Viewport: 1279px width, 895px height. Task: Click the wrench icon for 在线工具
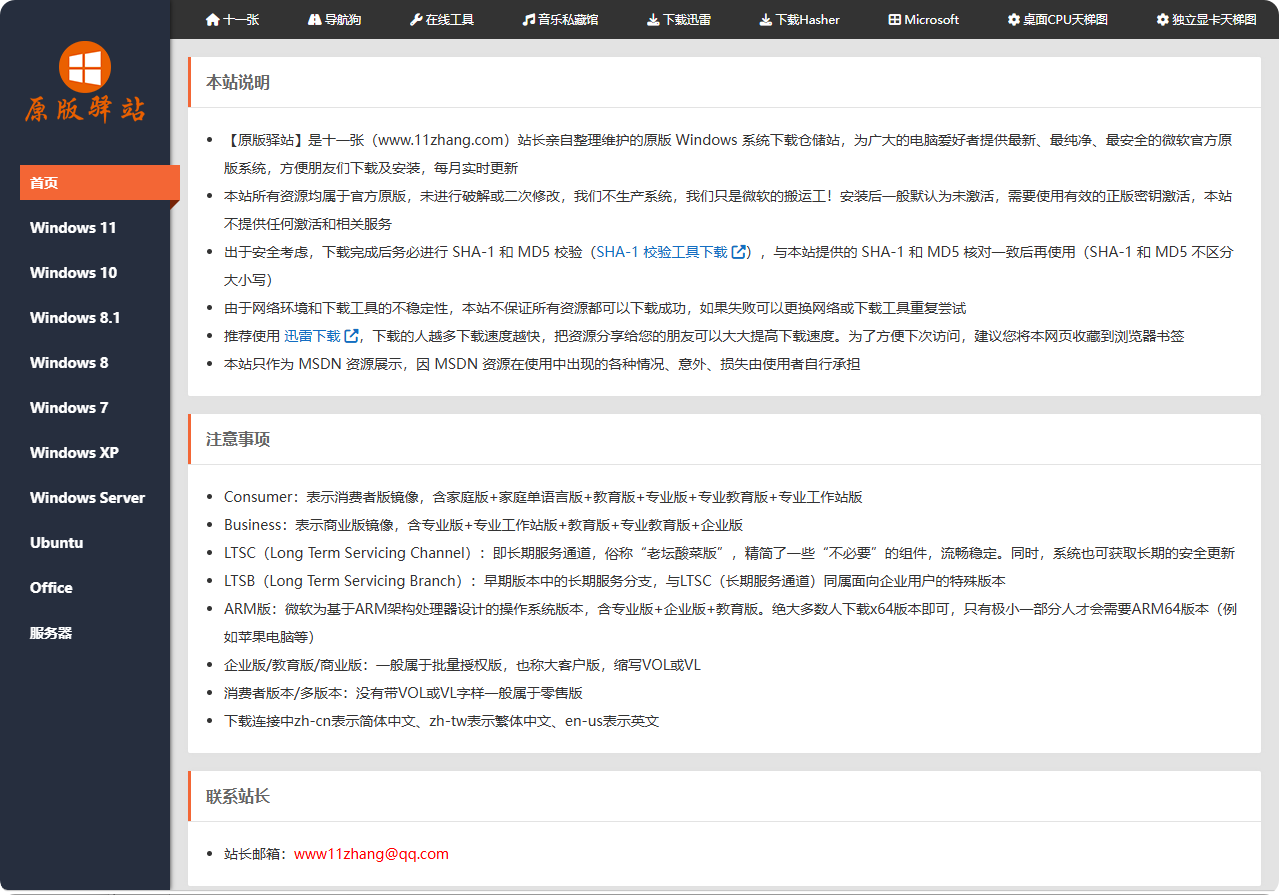point(416,19)
